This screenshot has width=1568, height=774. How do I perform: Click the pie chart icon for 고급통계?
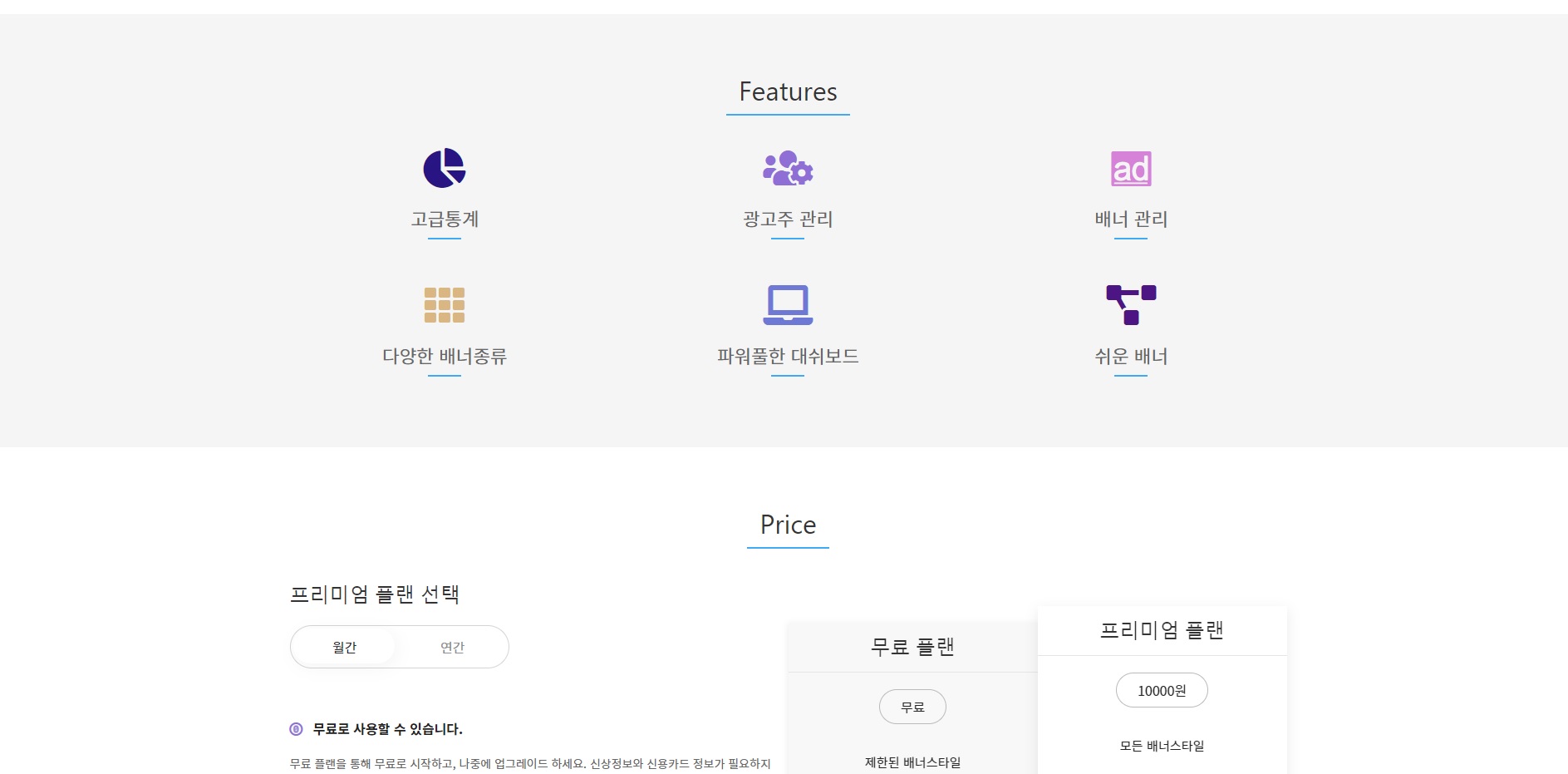coord(444,169)
